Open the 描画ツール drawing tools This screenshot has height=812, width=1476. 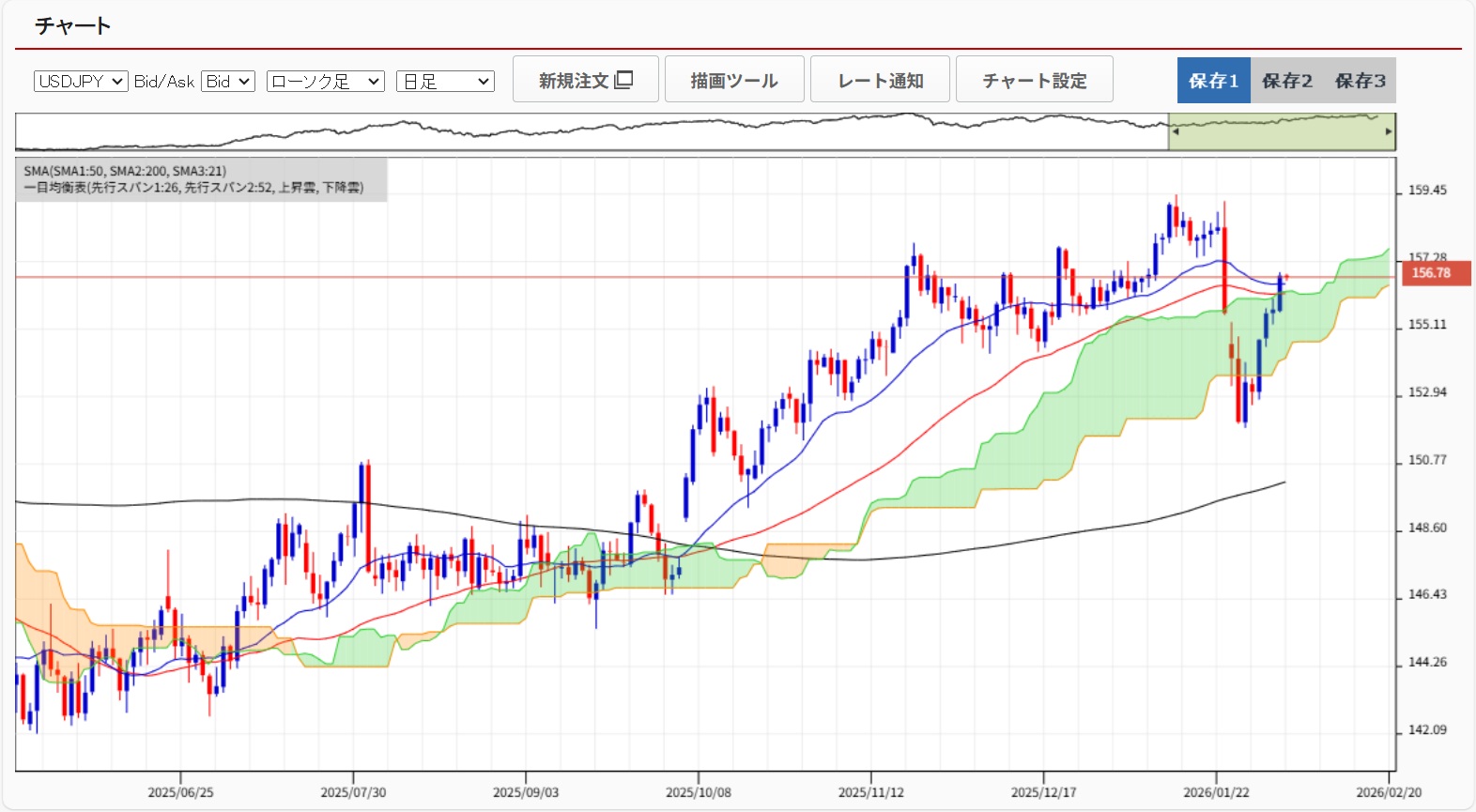pyautogui.click(x=734, y=80)
